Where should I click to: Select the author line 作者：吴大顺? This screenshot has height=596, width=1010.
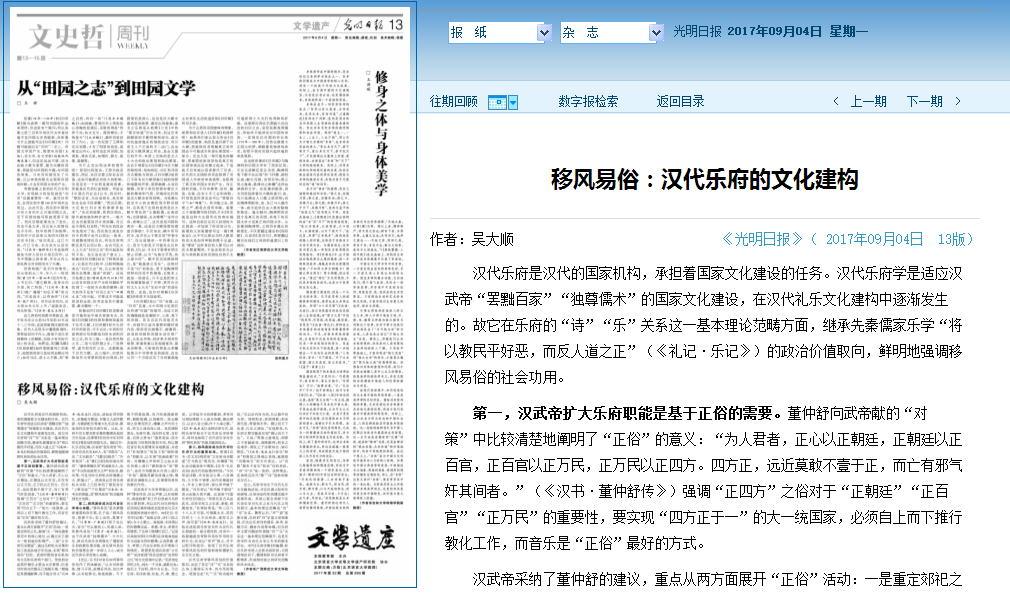[x=472, y=240]
